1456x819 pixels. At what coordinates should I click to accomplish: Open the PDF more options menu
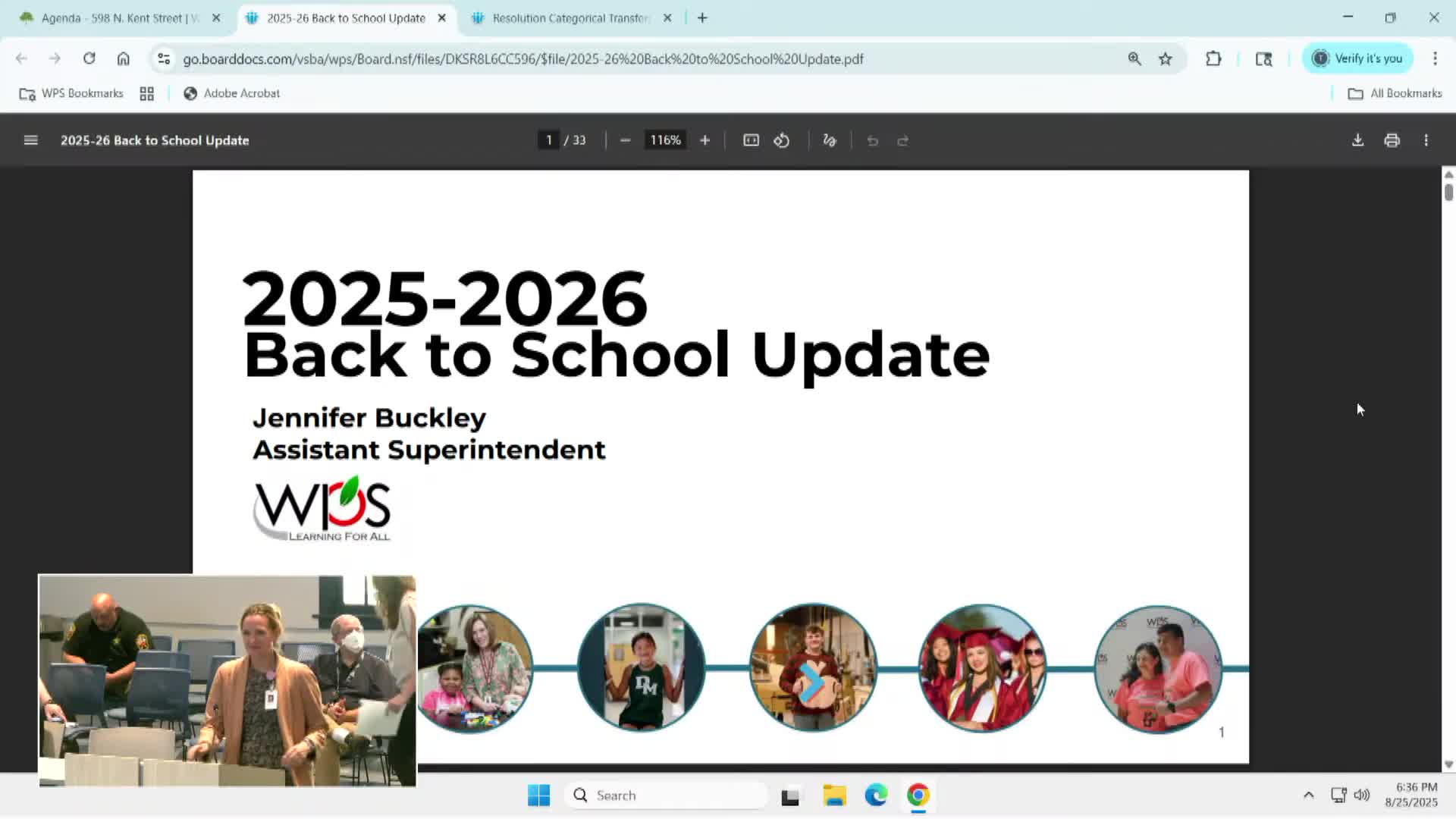click(1426, 140)
